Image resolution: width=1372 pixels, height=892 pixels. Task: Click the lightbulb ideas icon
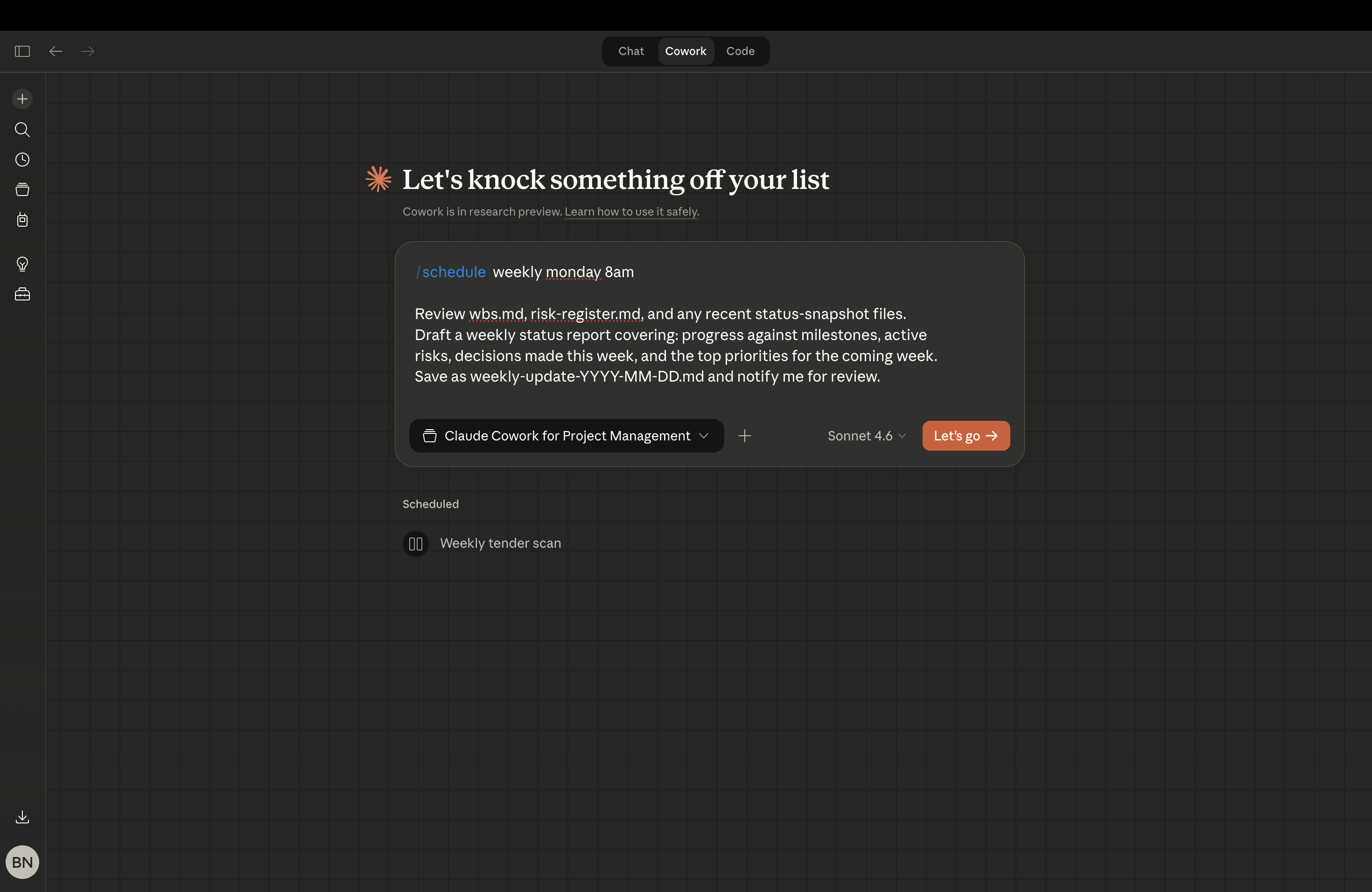point(22,264)
